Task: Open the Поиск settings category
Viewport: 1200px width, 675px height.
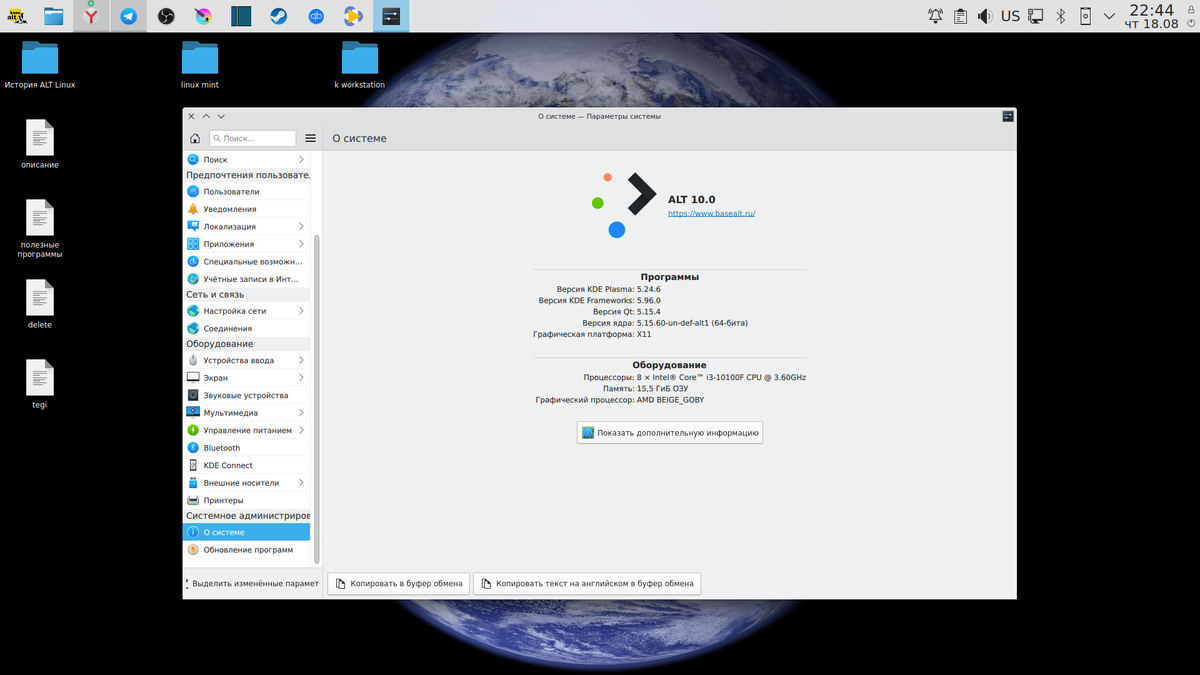Action: [246, 160]
